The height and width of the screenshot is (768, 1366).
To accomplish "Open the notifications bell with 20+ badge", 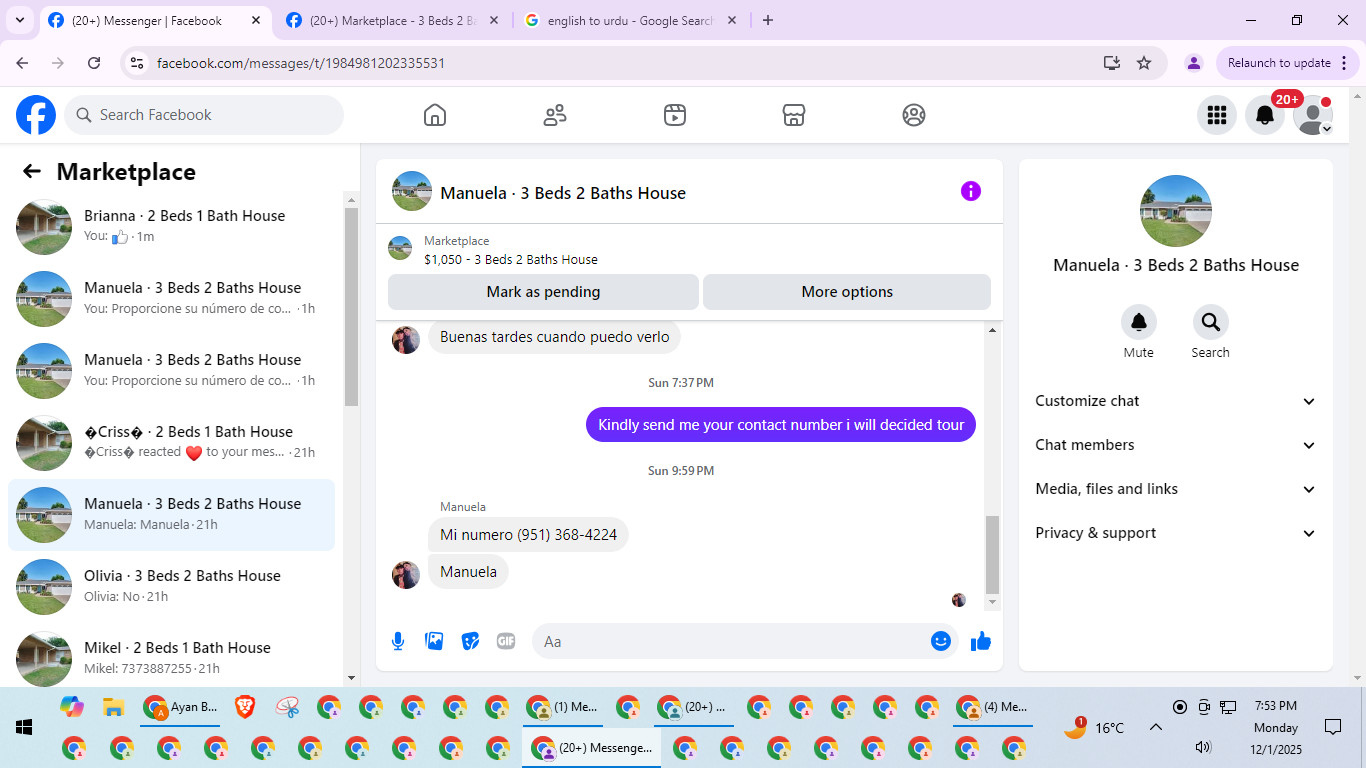I will coord(1265,115).
